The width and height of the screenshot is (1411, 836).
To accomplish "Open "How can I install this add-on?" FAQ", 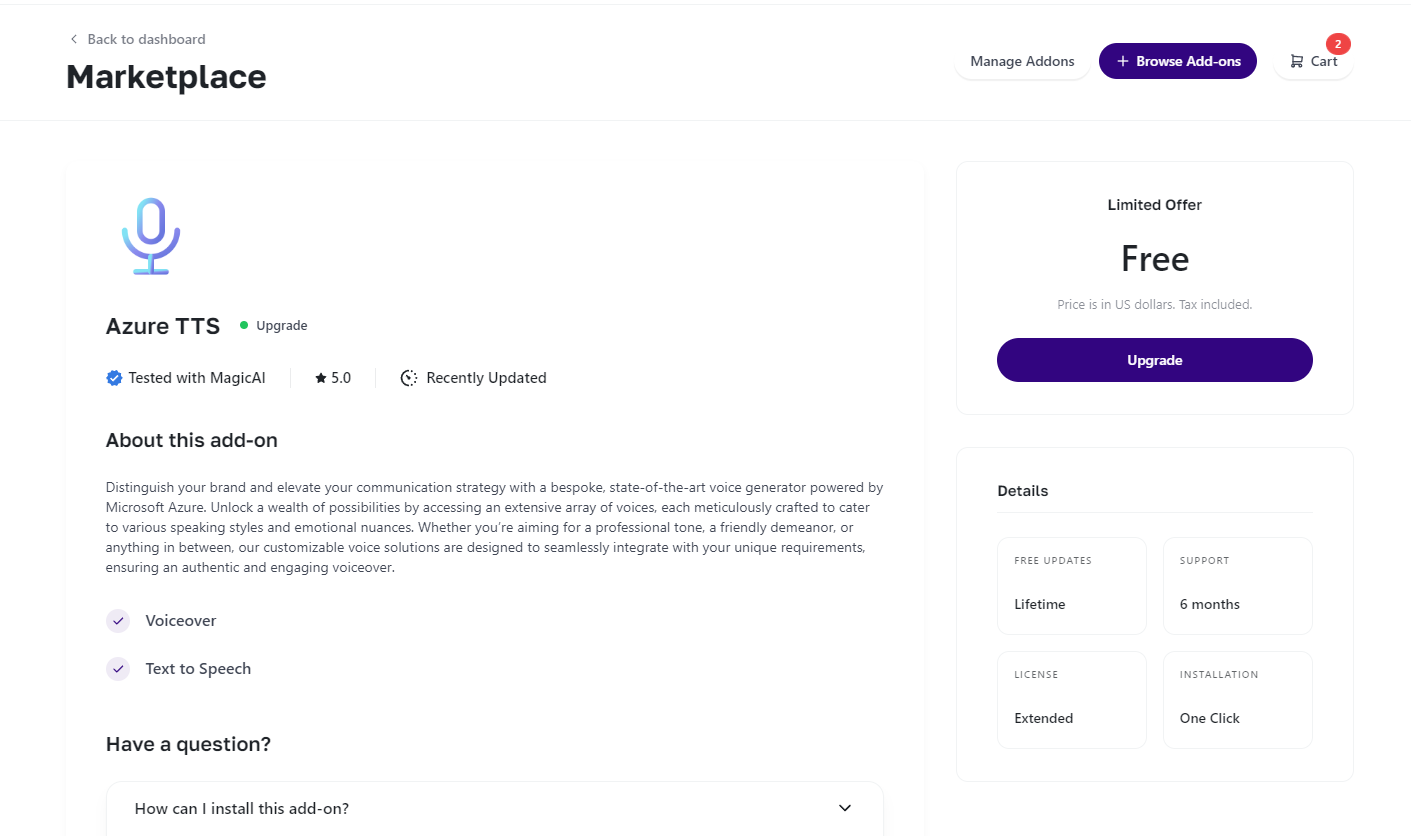I will [x=242, y=808].
